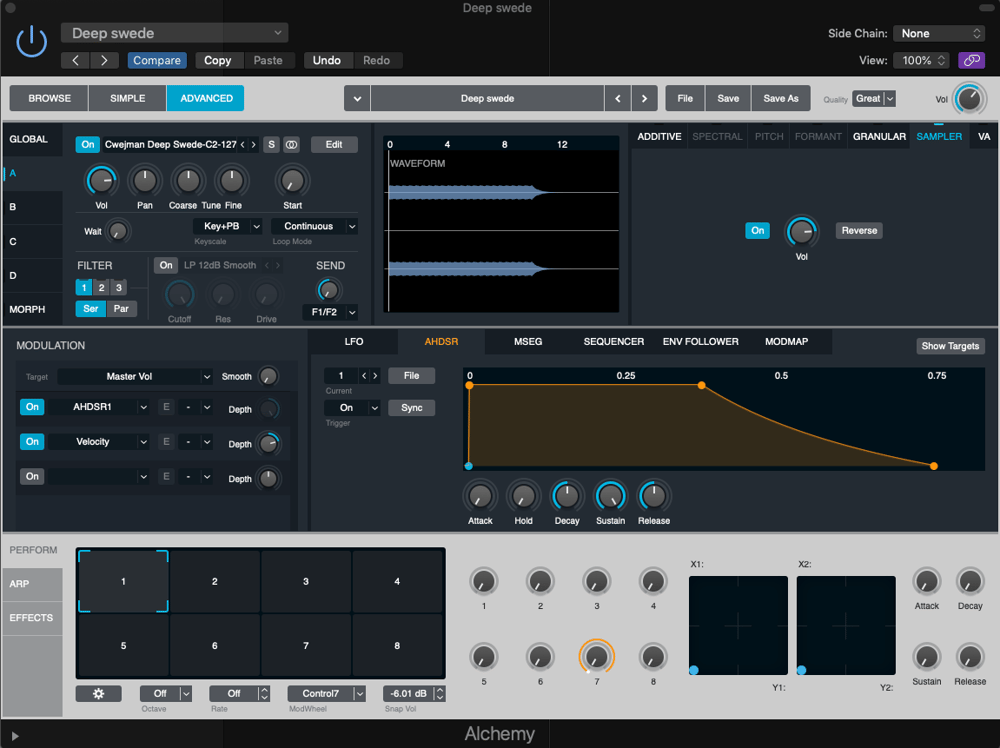This screenshot has width=1000, height=748.
Task: Click the E button in AHDSR1 row
Action: (166, 407)
